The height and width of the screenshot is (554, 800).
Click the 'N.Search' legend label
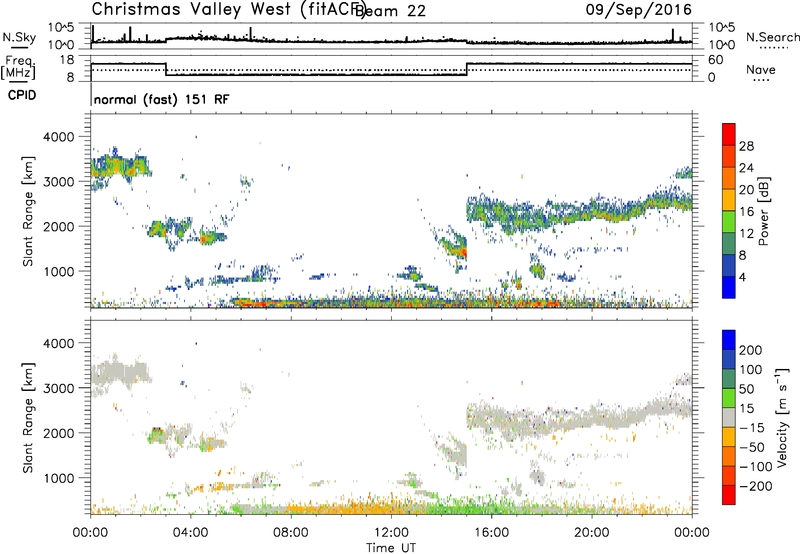(x=772, y=37)
